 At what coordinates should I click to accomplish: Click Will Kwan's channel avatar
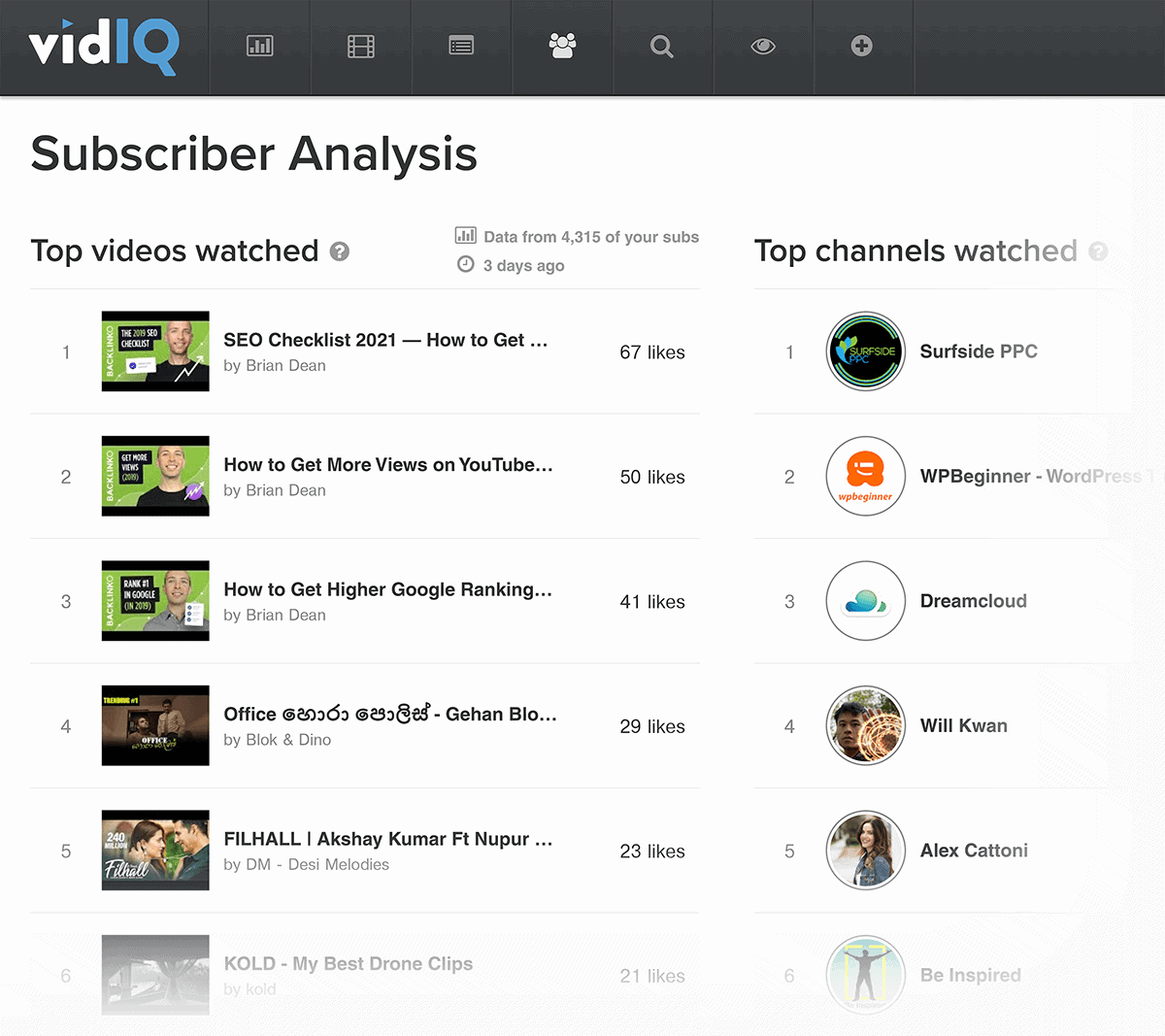click(x=866, y=725)
